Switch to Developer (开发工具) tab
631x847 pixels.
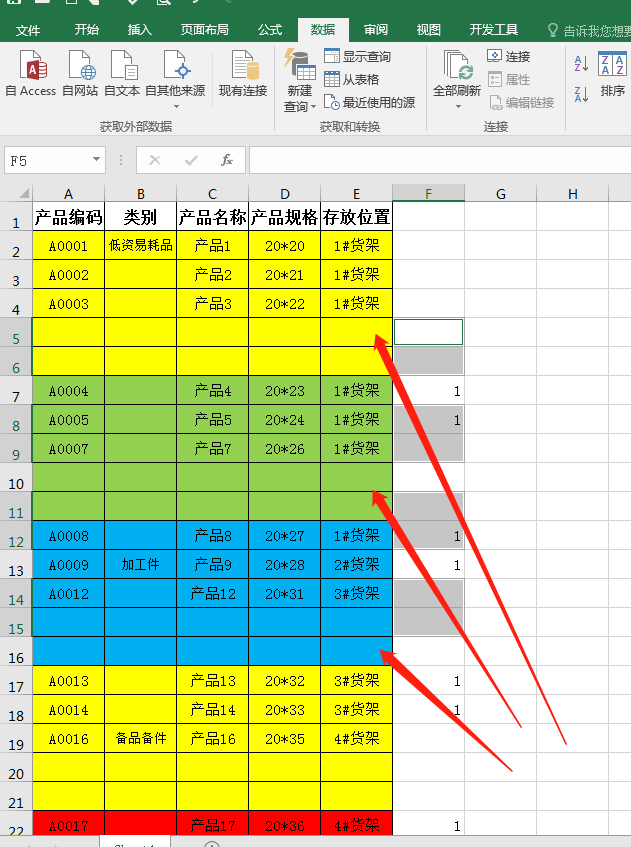493,30
